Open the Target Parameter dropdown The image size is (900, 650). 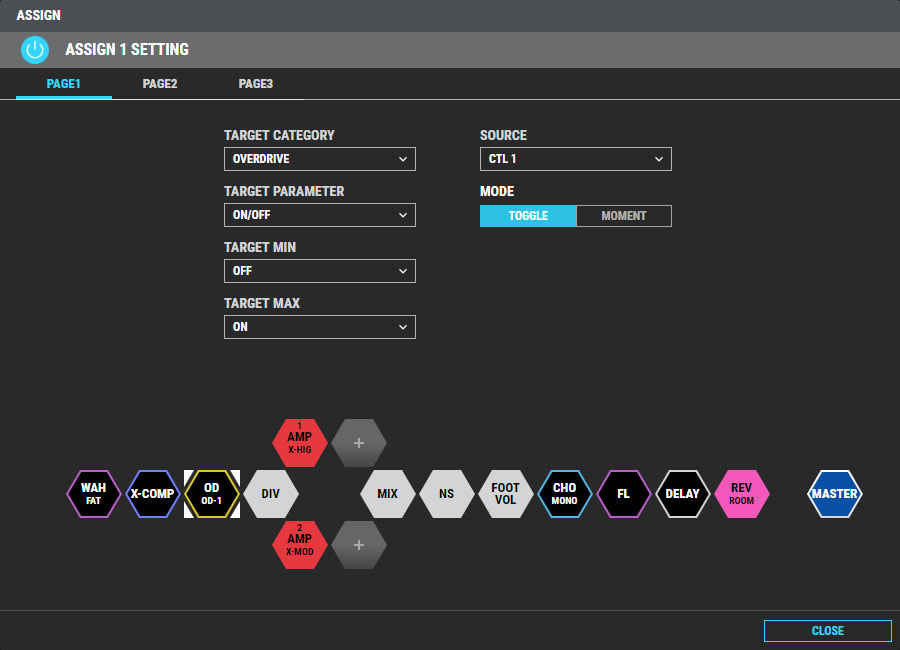[x=320, y=215]
